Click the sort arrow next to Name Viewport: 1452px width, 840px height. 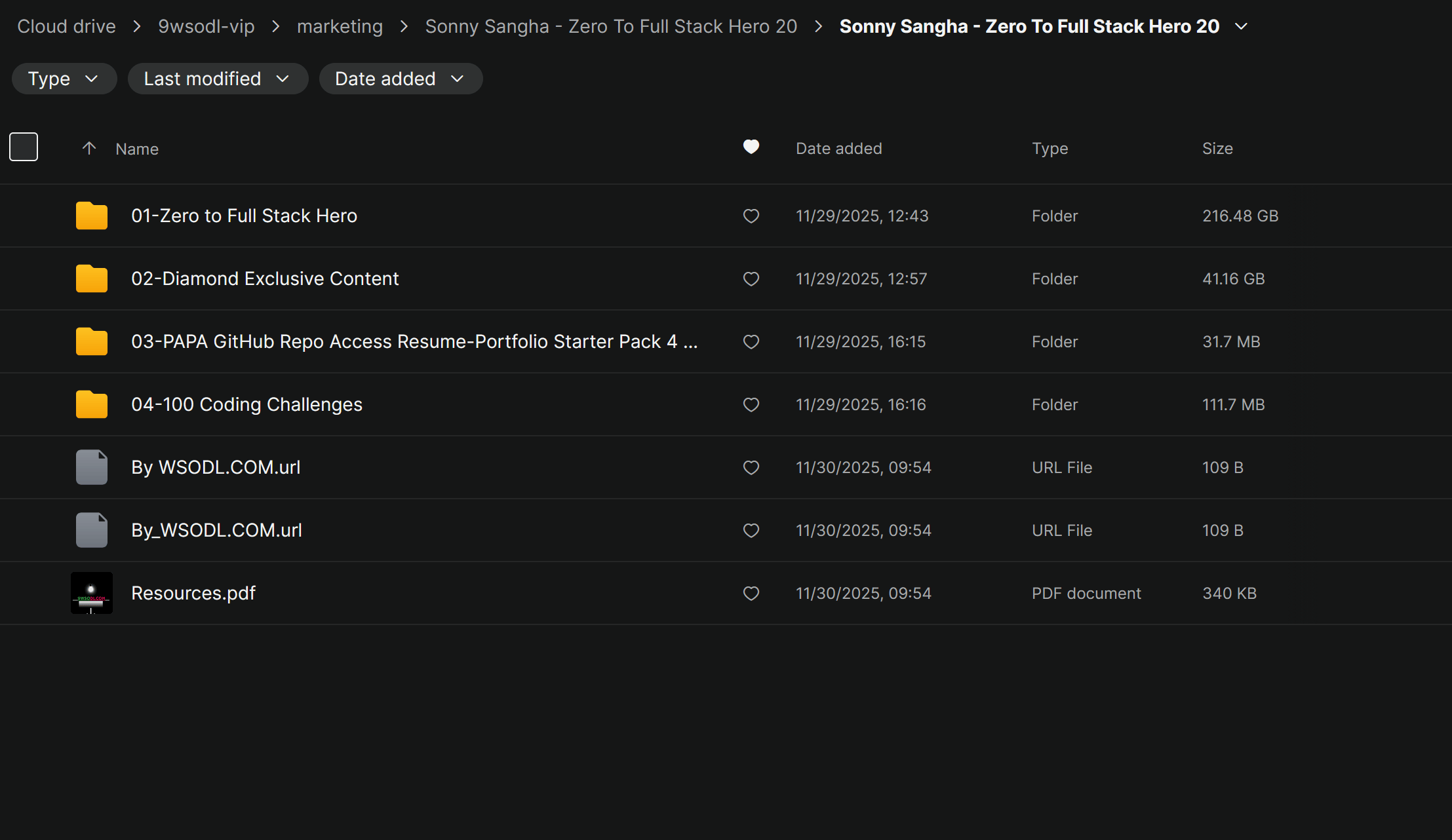pyautogui.click(x=89, y=149)
